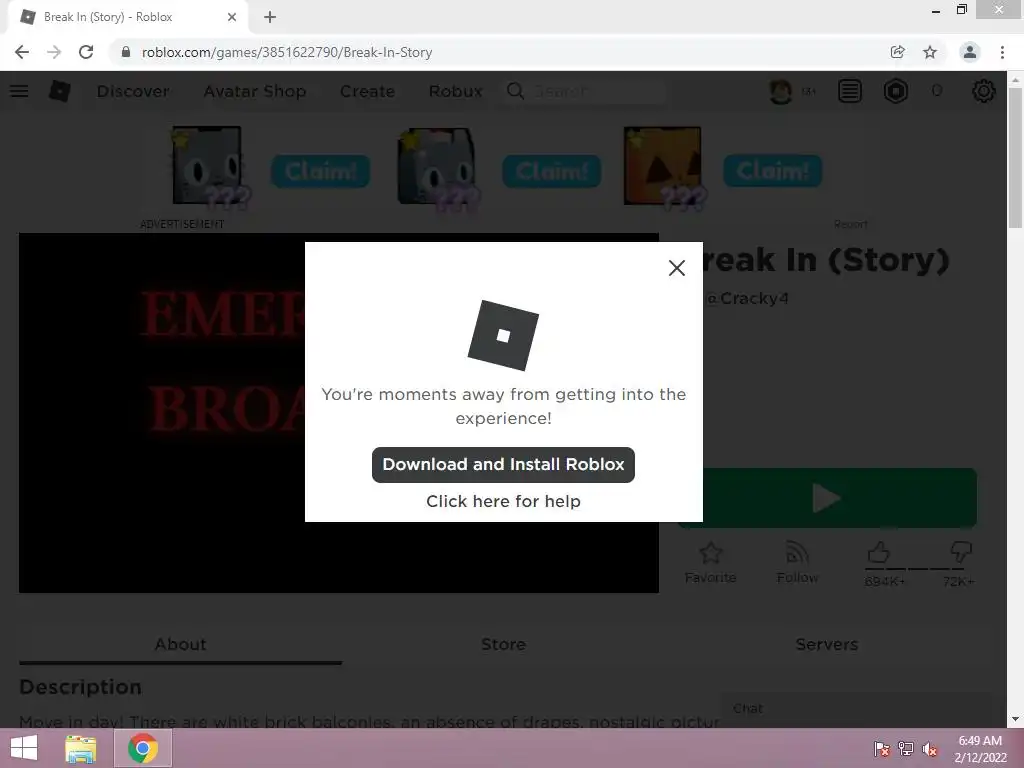Image resolution: width=1024 pixels, height=768 pixels.
Task: Click the site lock icon
Action: [x=126, y=52]
